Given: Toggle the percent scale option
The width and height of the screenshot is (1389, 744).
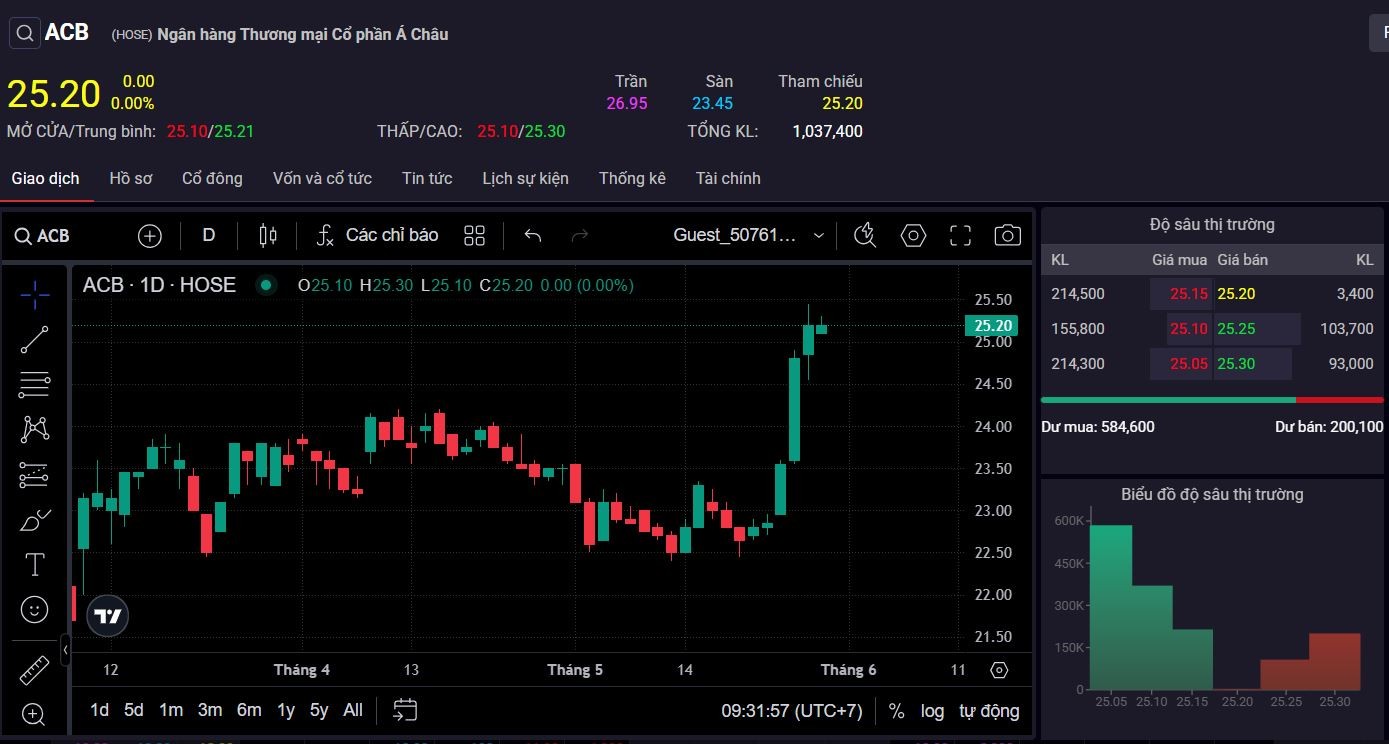Looking at the screenshot, I should pyautogui.click(x=896, y=711).
